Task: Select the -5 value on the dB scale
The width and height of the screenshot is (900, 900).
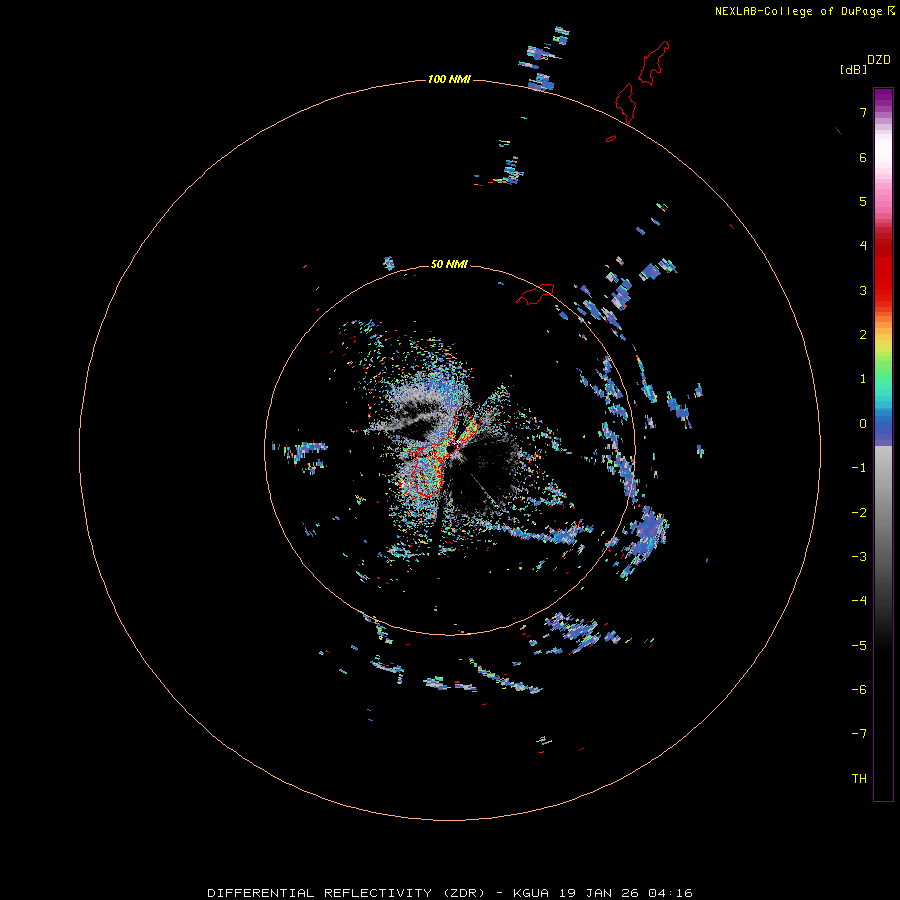Action: tap(859, 646)
